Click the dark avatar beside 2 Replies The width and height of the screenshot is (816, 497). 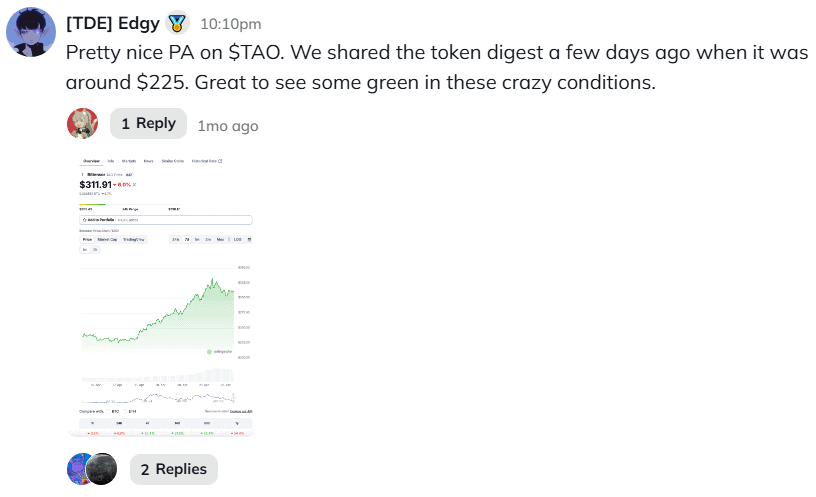[x=102, y=469]
